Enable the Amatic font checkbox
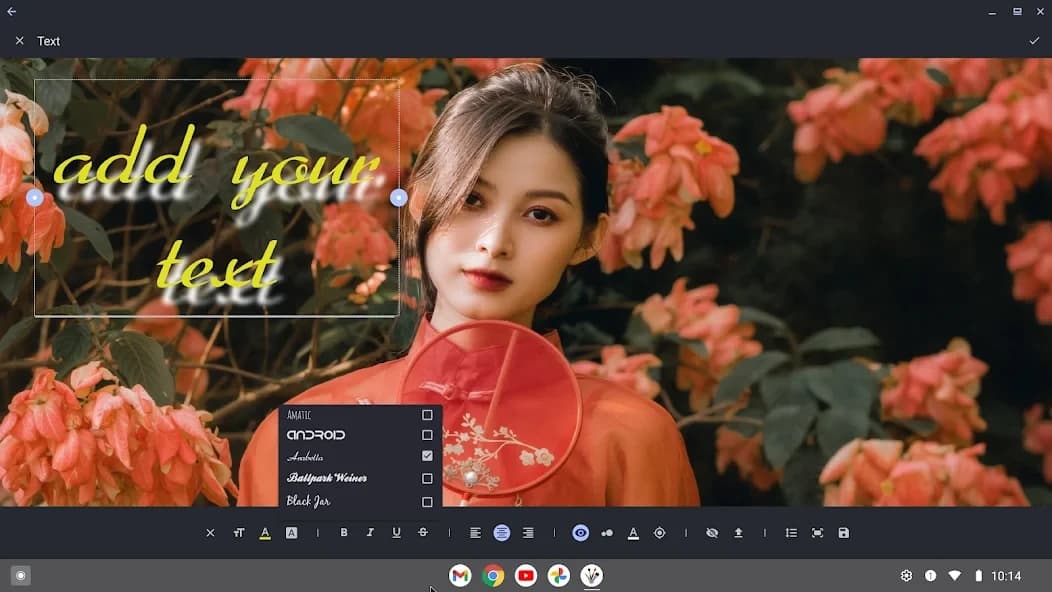Screen dimensions: 1052x592 point(426,413)
